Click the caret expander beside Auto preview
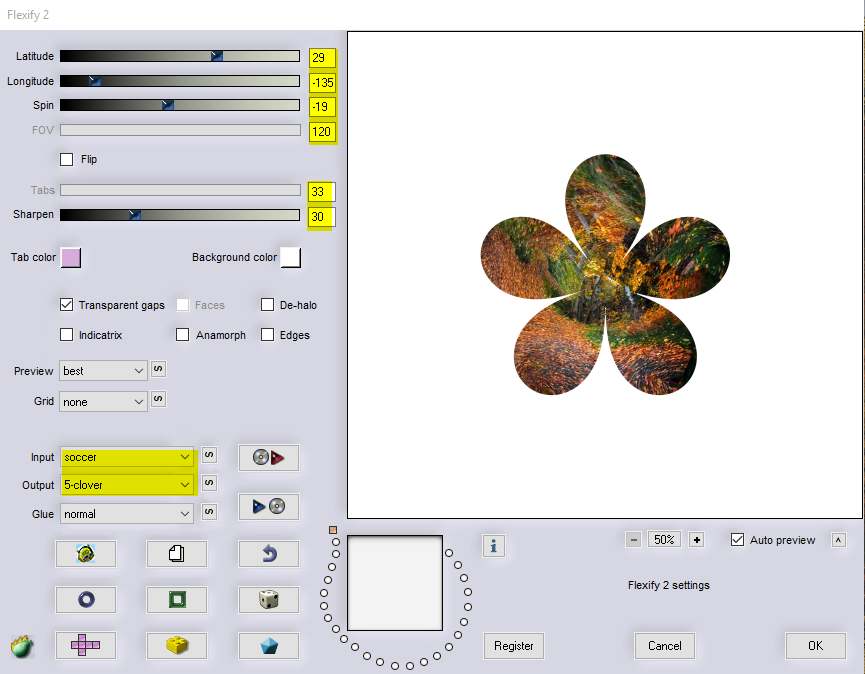This screenshot has width=865, height=674. point(839,540)
